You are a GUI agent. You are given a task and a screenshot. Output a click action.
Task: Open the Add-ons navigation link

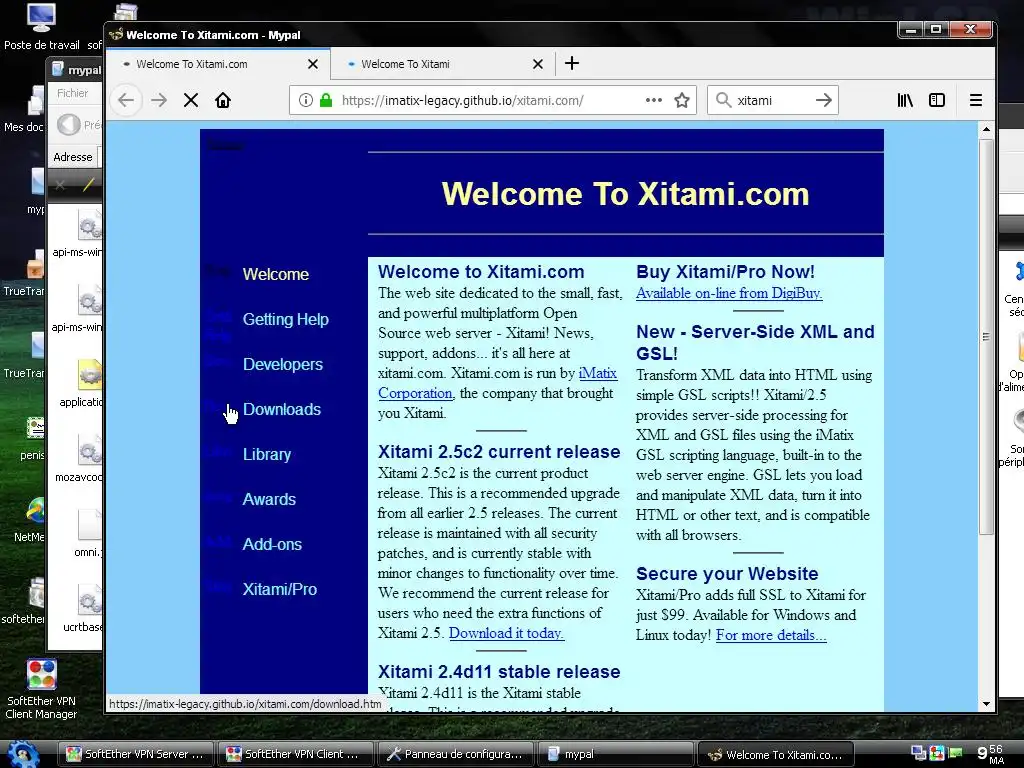272,545
